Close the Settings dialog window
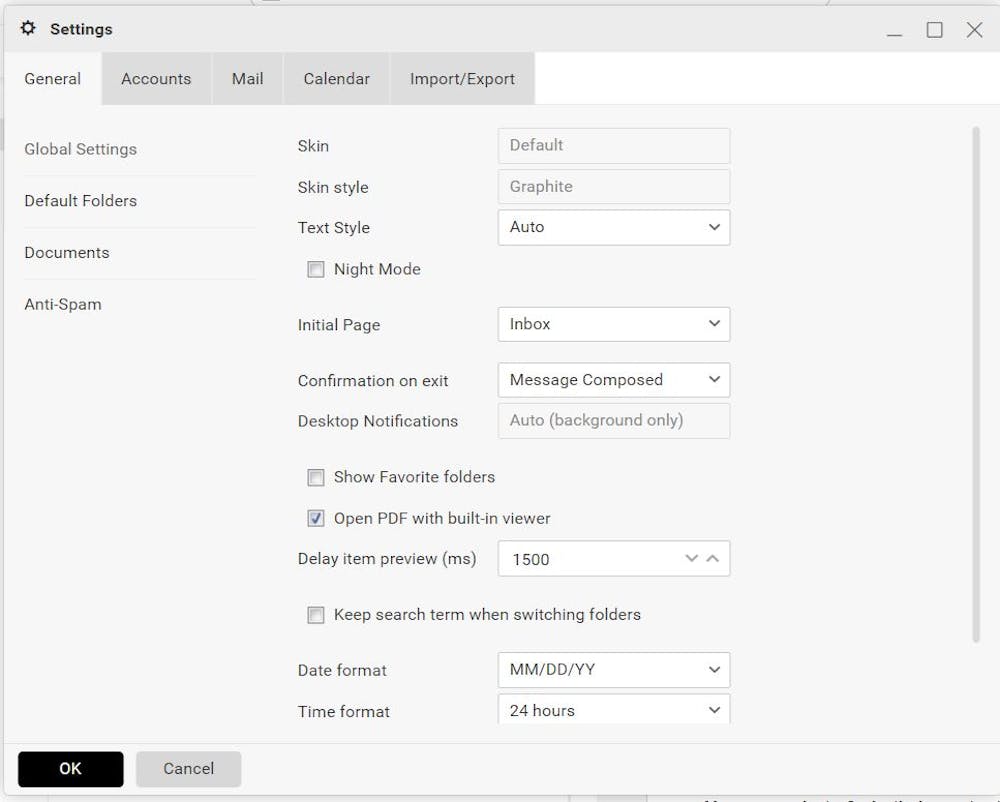The width and height of the screenshot is (1000, 802). (974, 30)
